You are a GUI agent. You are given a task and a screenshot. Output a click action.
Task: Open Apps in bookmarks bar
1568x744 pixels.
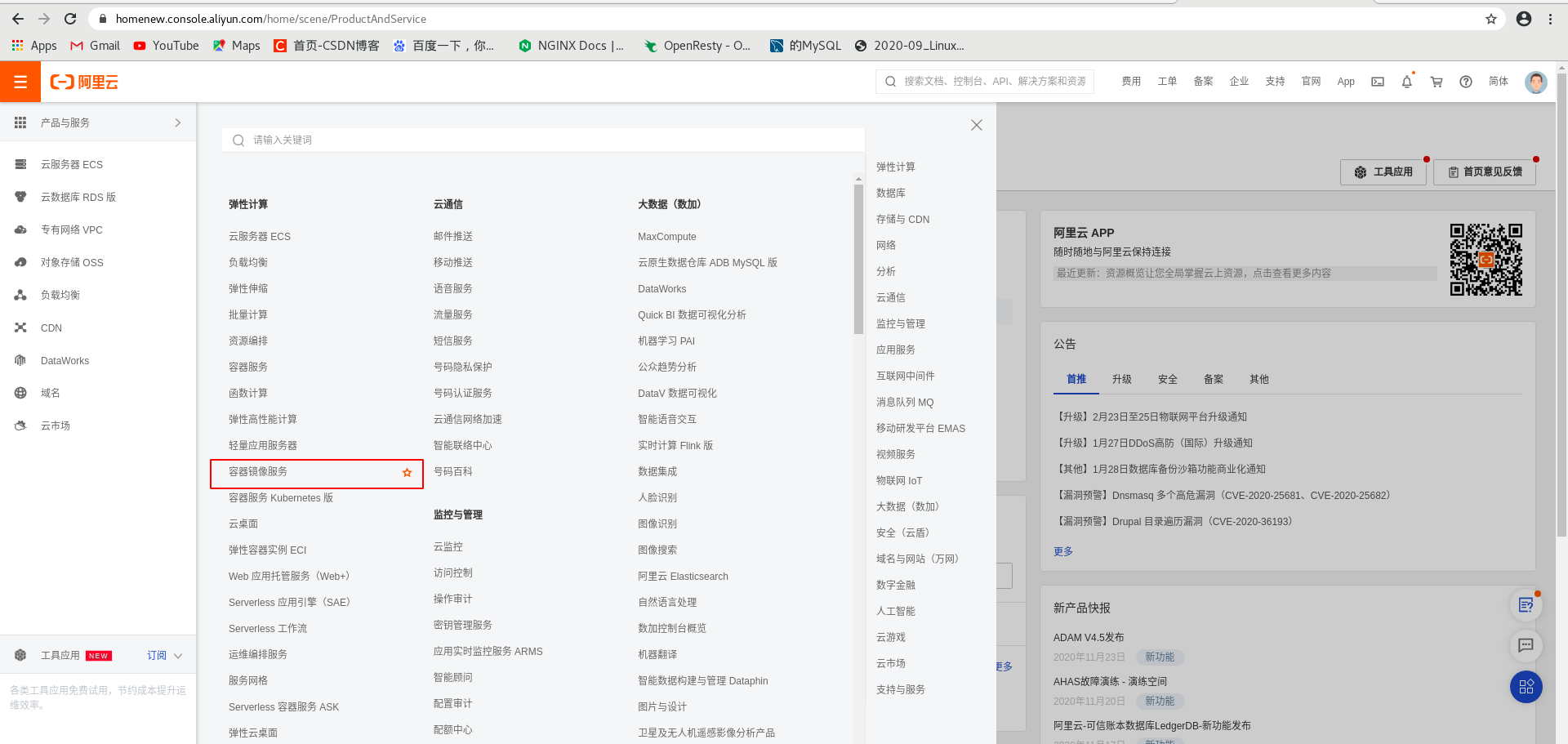click(x=34, y=46)
